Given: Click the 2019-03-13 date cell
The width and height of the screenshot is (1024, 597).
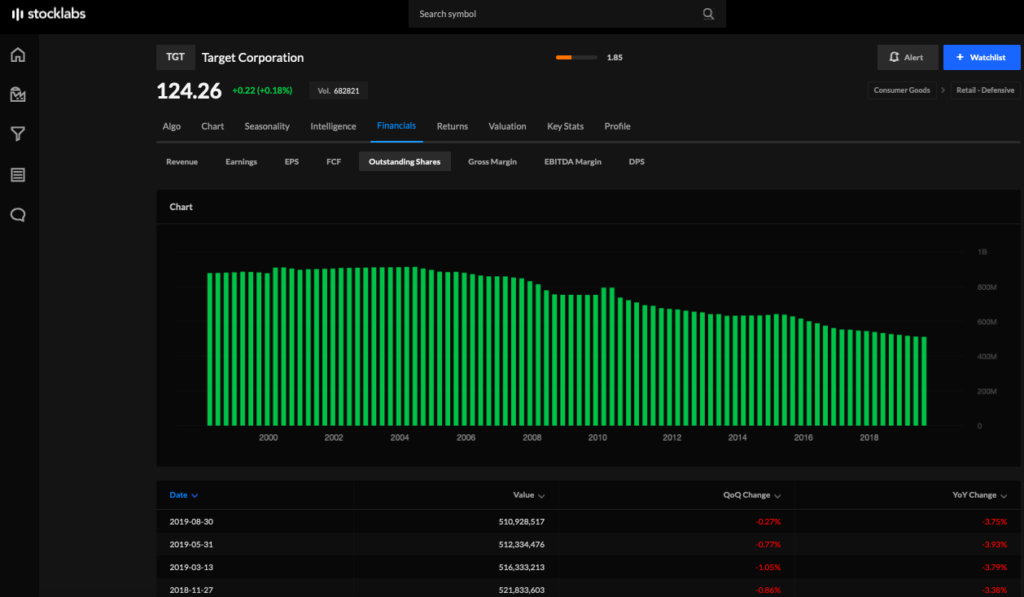Looking at the screenshot, I should click(191, 567).
